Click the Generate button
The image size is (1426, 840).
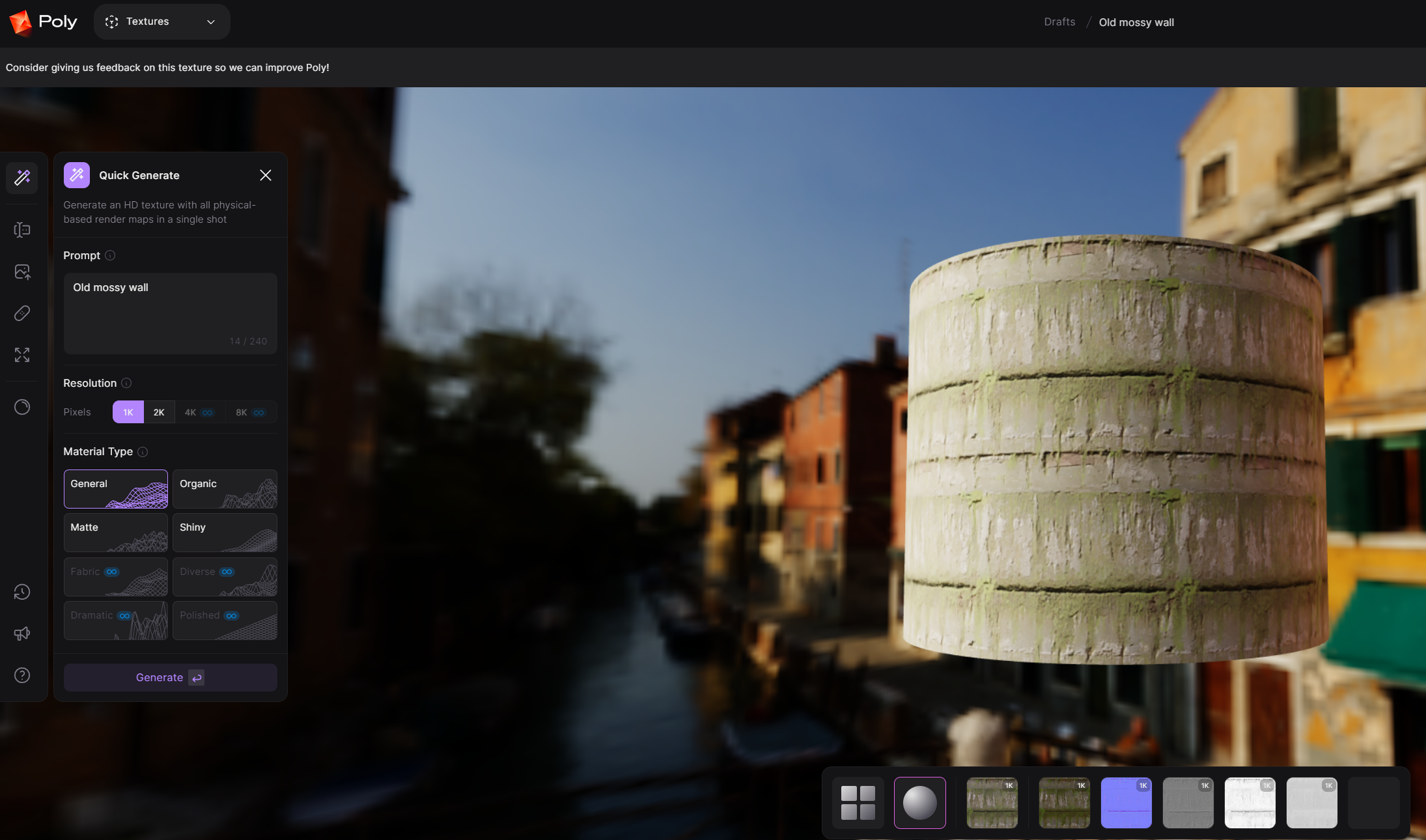(x=170, y=677)
